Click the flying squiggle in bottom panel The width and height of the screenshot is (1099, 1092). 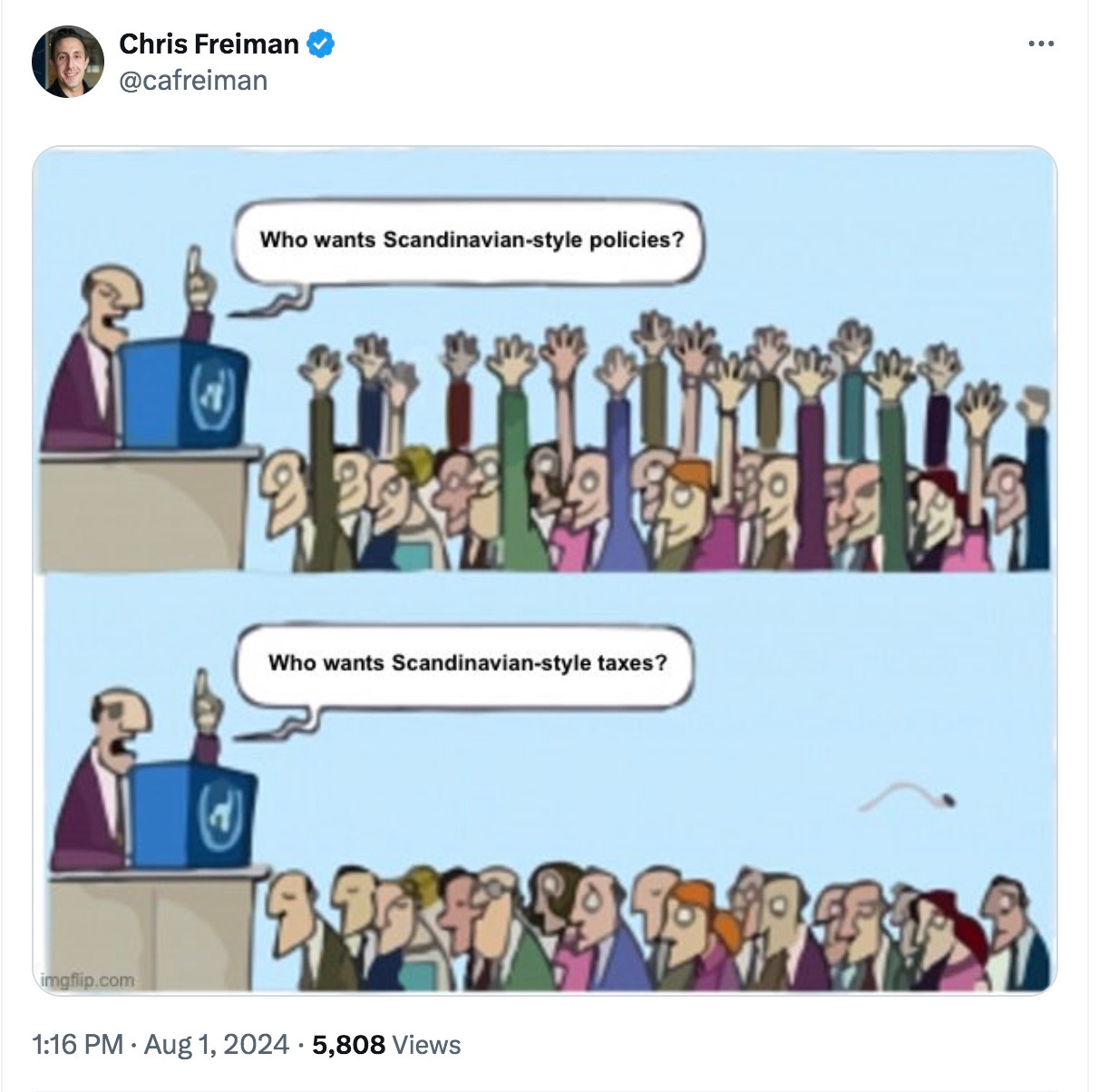pyautogui.click(x=907, y=796)
